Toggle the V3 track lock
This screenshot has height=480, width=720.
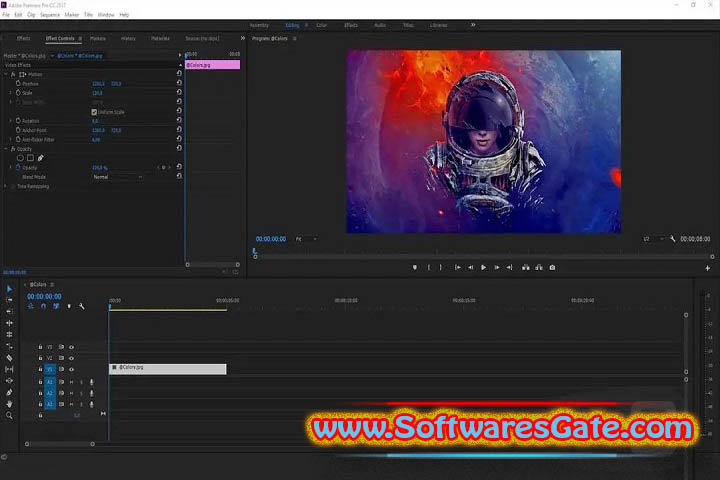tap(40, 347)
